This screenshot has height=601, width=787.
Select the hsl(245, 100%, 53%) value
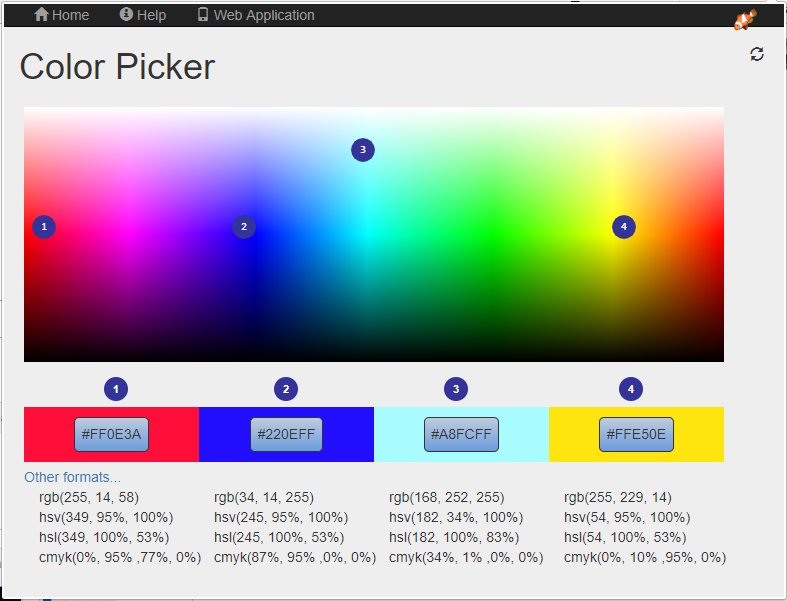(279, 537)
